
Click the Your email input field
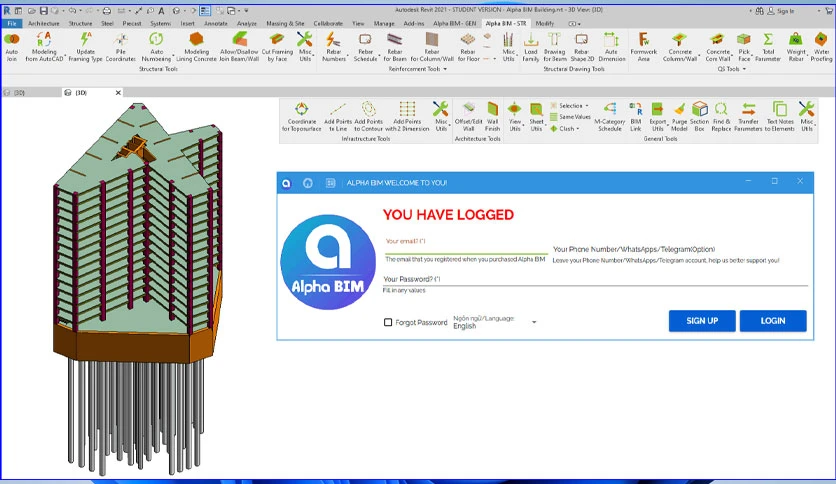pos(467,246)
